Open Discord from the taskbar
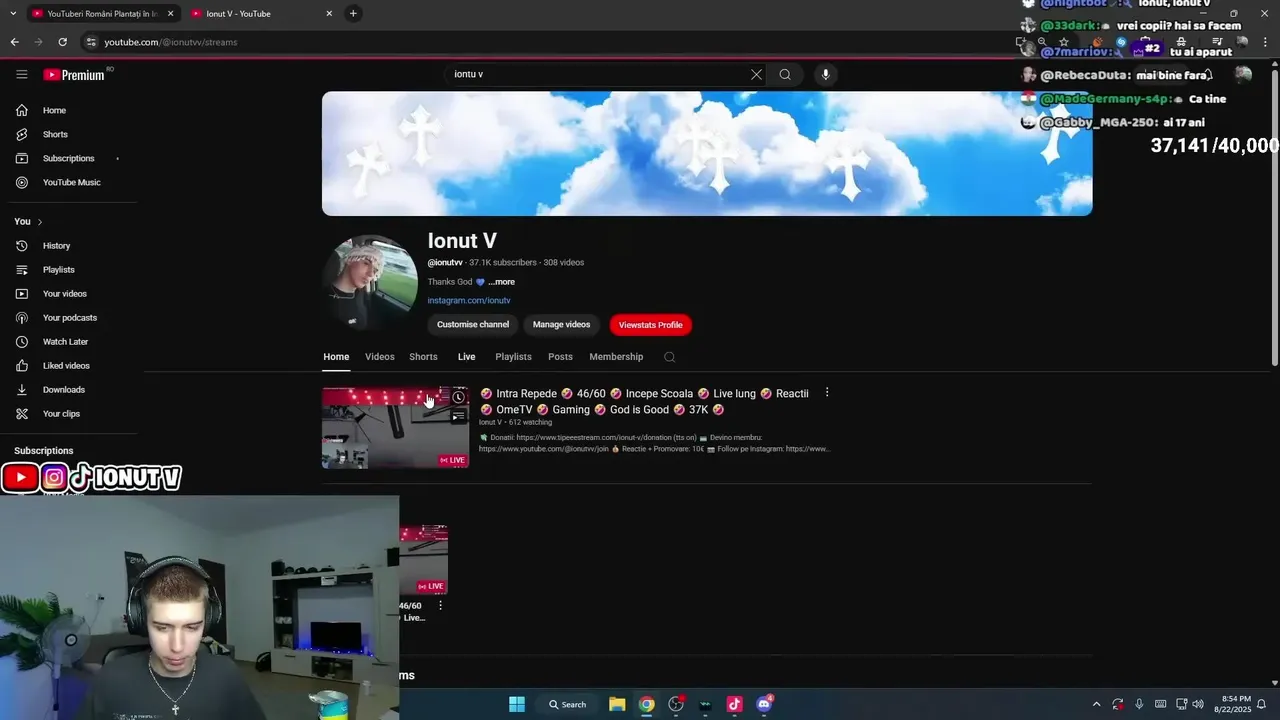 [764, 704]
